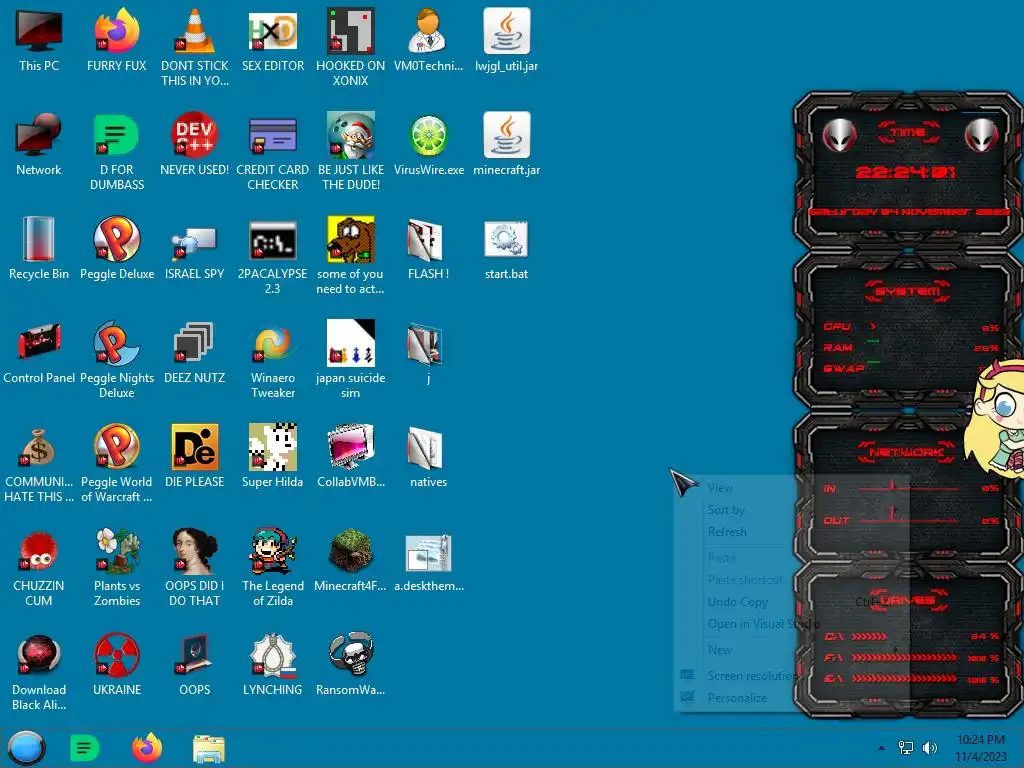Click the C:\ drive usage bar
Image resolution: width=1024 pixels, height=768 pixels.
[870, 637]
